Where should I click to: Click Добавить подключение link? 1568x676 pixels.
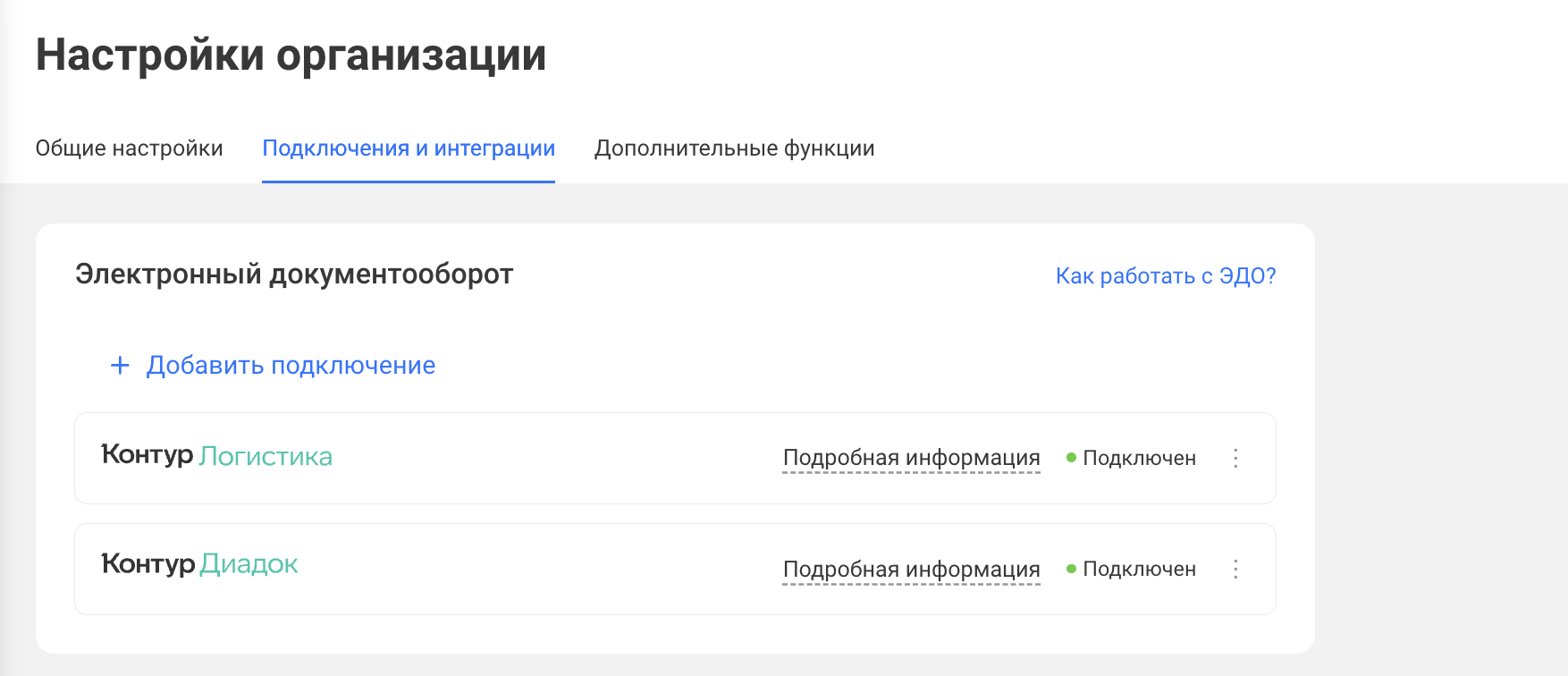point(291,365)
